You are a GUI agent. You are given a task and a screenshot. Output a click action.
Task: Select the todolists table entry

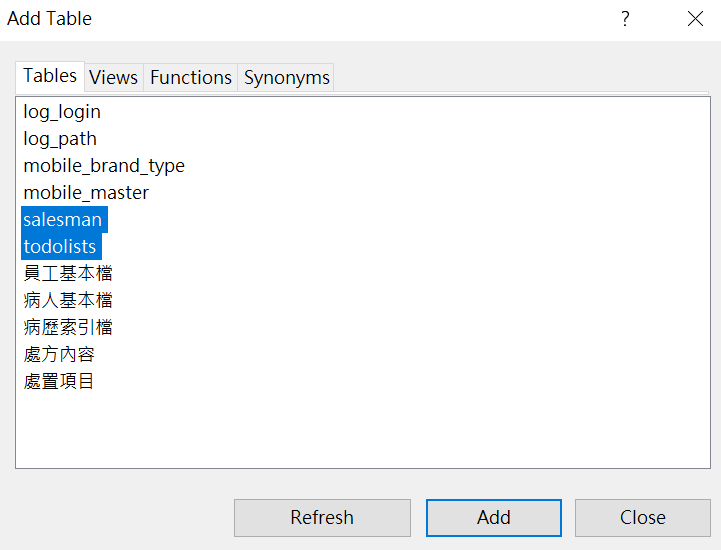pyautogui.click(x=61, y=246)
